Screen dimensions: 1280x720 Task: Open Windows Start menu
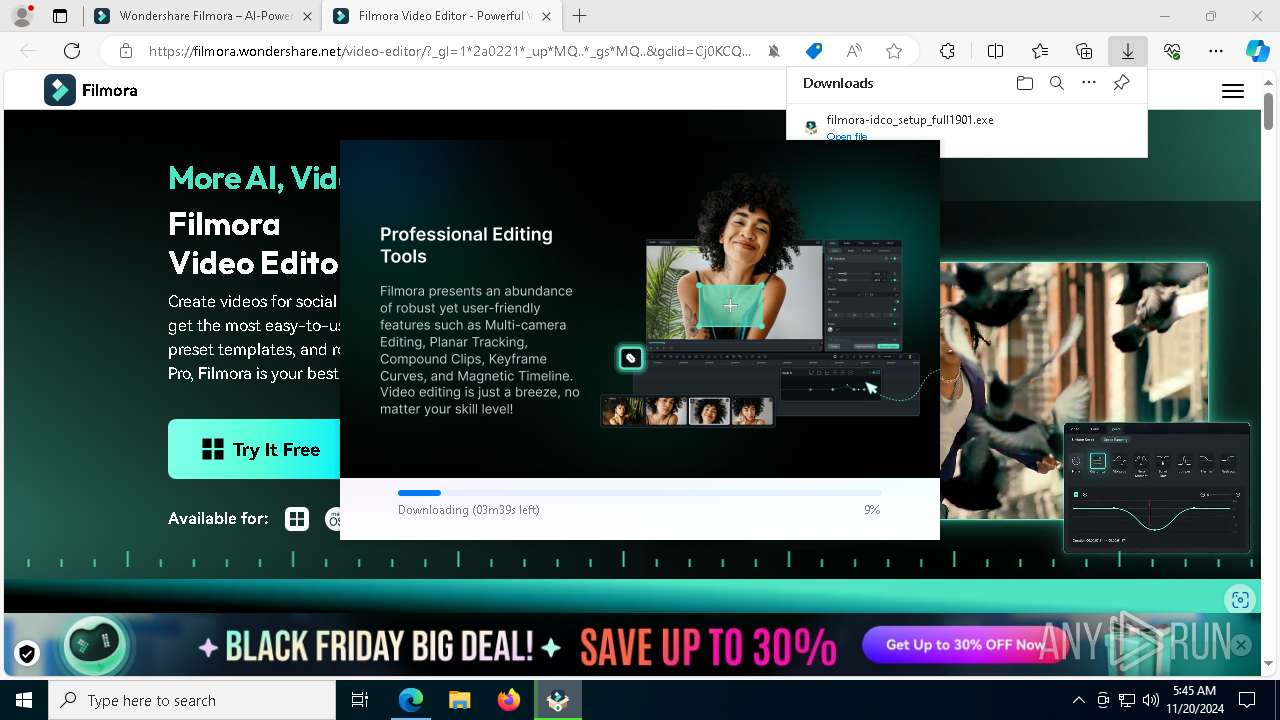click(23, 700)
